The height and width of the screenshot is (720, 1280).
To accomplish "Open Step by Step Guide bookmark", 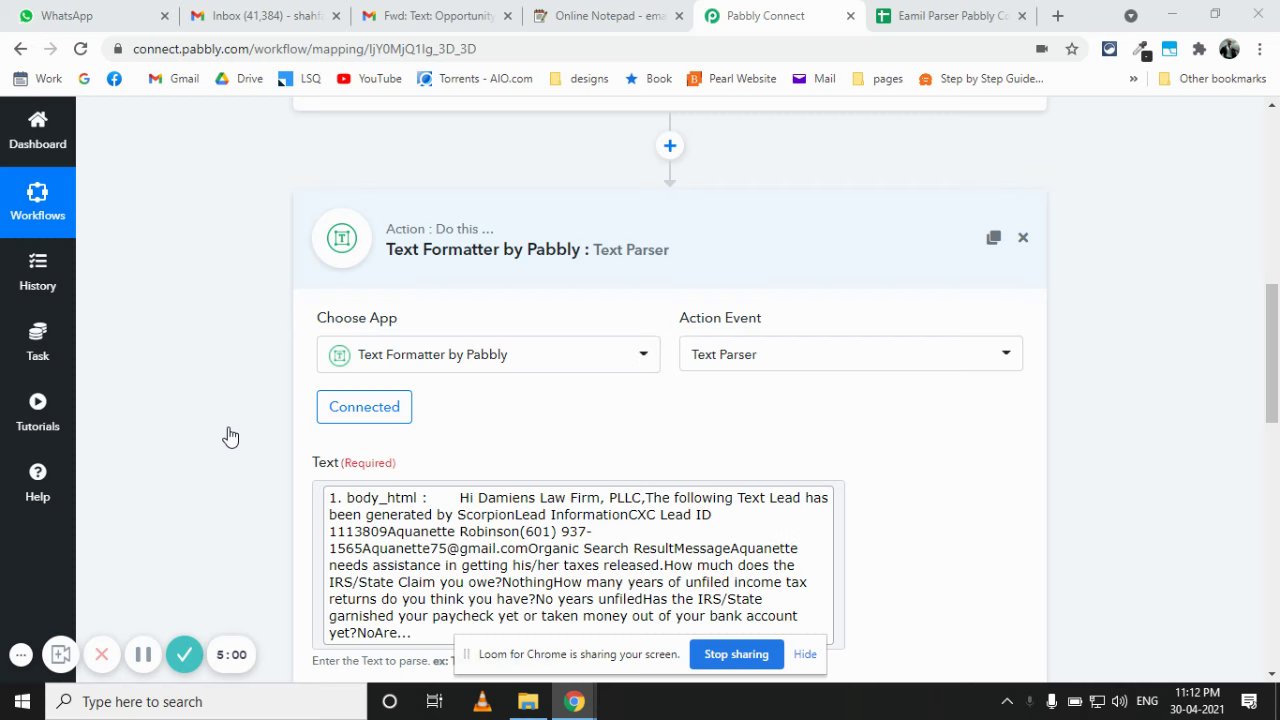I will 981,79.
